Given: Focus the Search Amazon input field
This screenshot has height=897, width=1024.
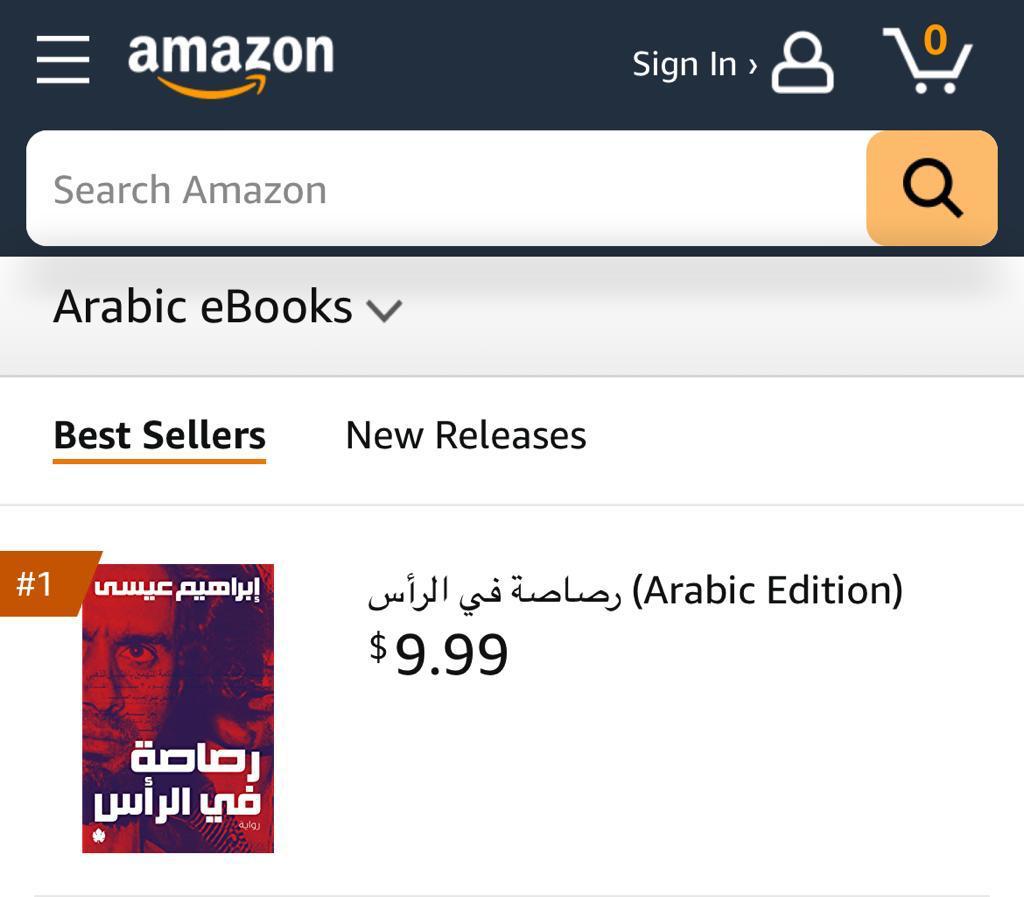Looking at the screenshot, I should pyautogui.click(x=445, y=189).
